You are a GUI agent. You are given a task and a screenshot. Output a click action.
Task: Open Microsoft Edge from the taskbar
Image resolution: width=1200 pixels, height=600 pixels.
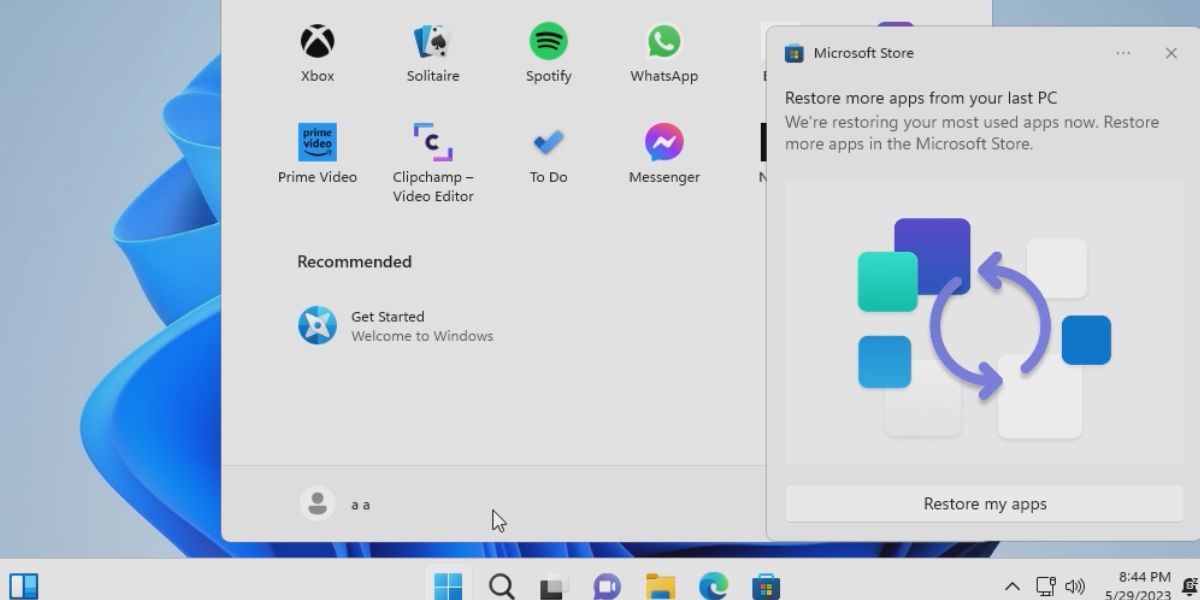(x=711, y=585)
